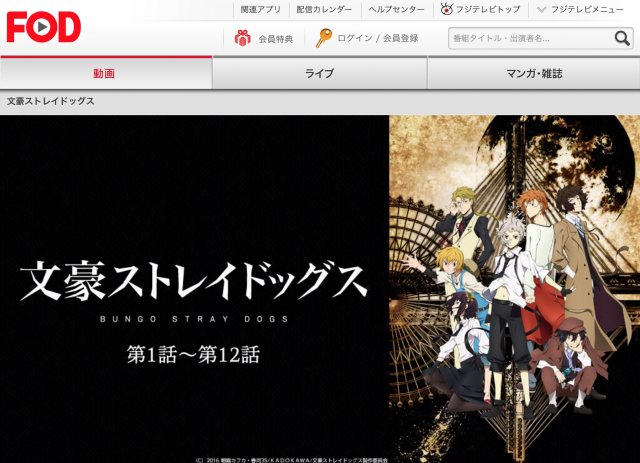
Task: Click the gift box member benefits icon
Action: [x=242, y=38]
